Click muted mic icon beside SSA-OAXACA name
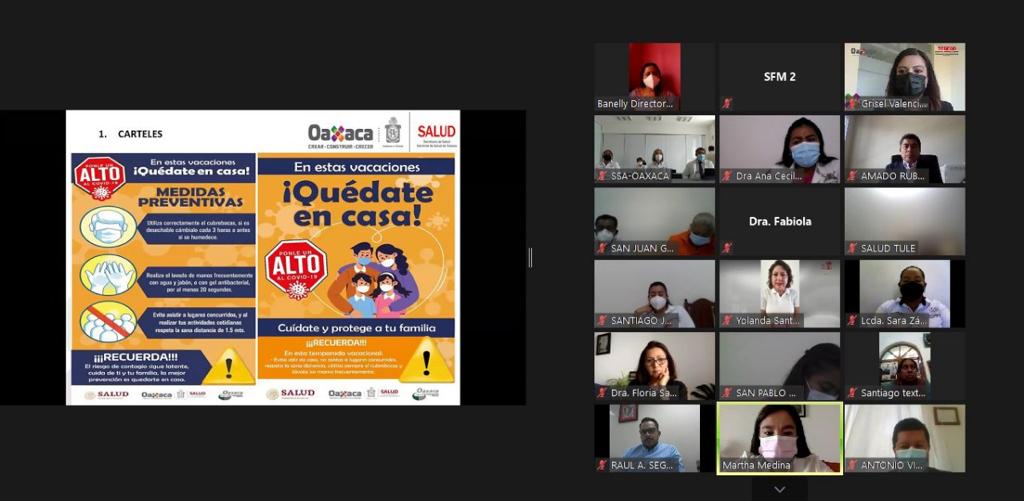1024x501 pixels. [602, 176]
